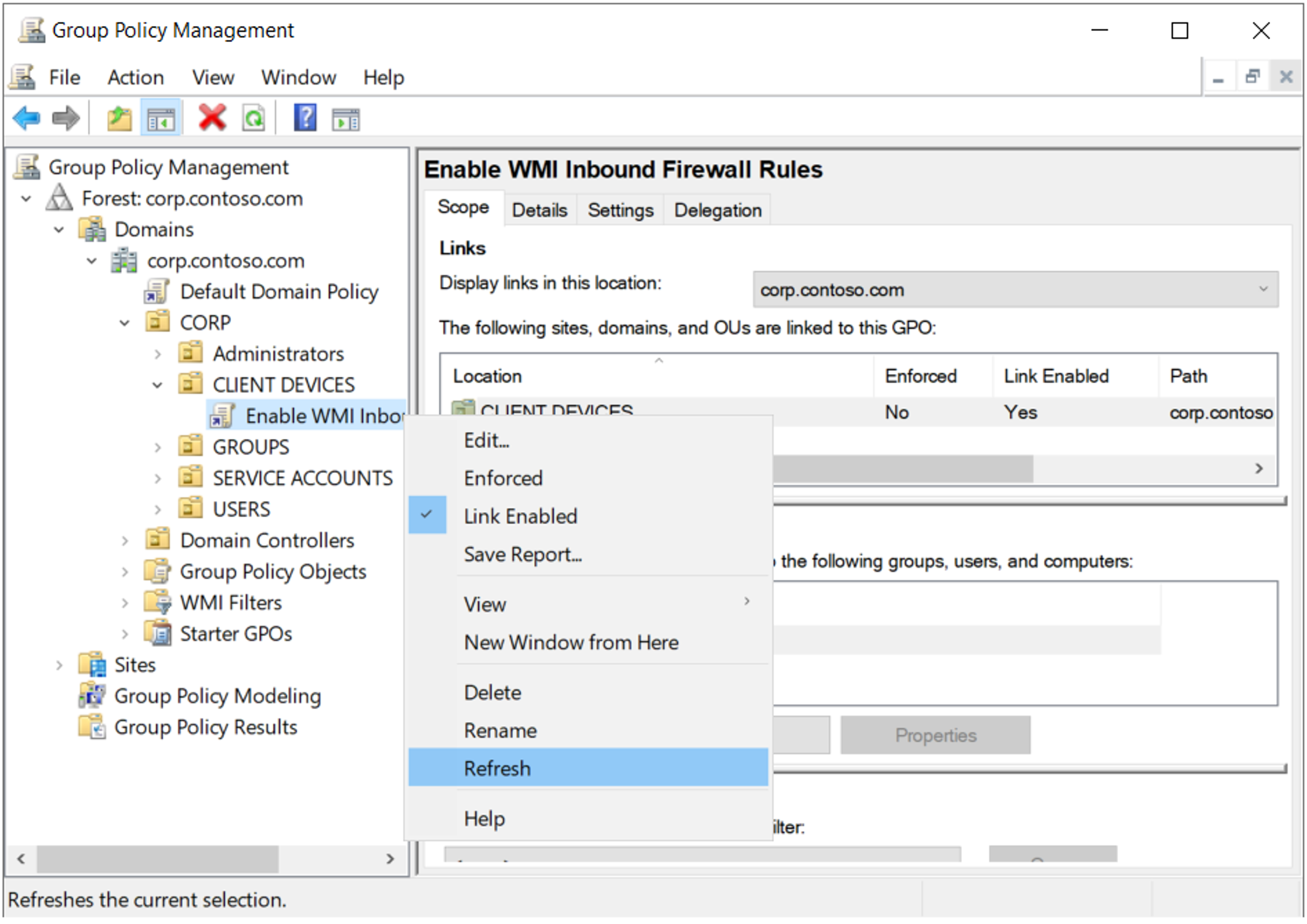Click the tree pane horizontal scrollbar thumb

coord(158,859)
